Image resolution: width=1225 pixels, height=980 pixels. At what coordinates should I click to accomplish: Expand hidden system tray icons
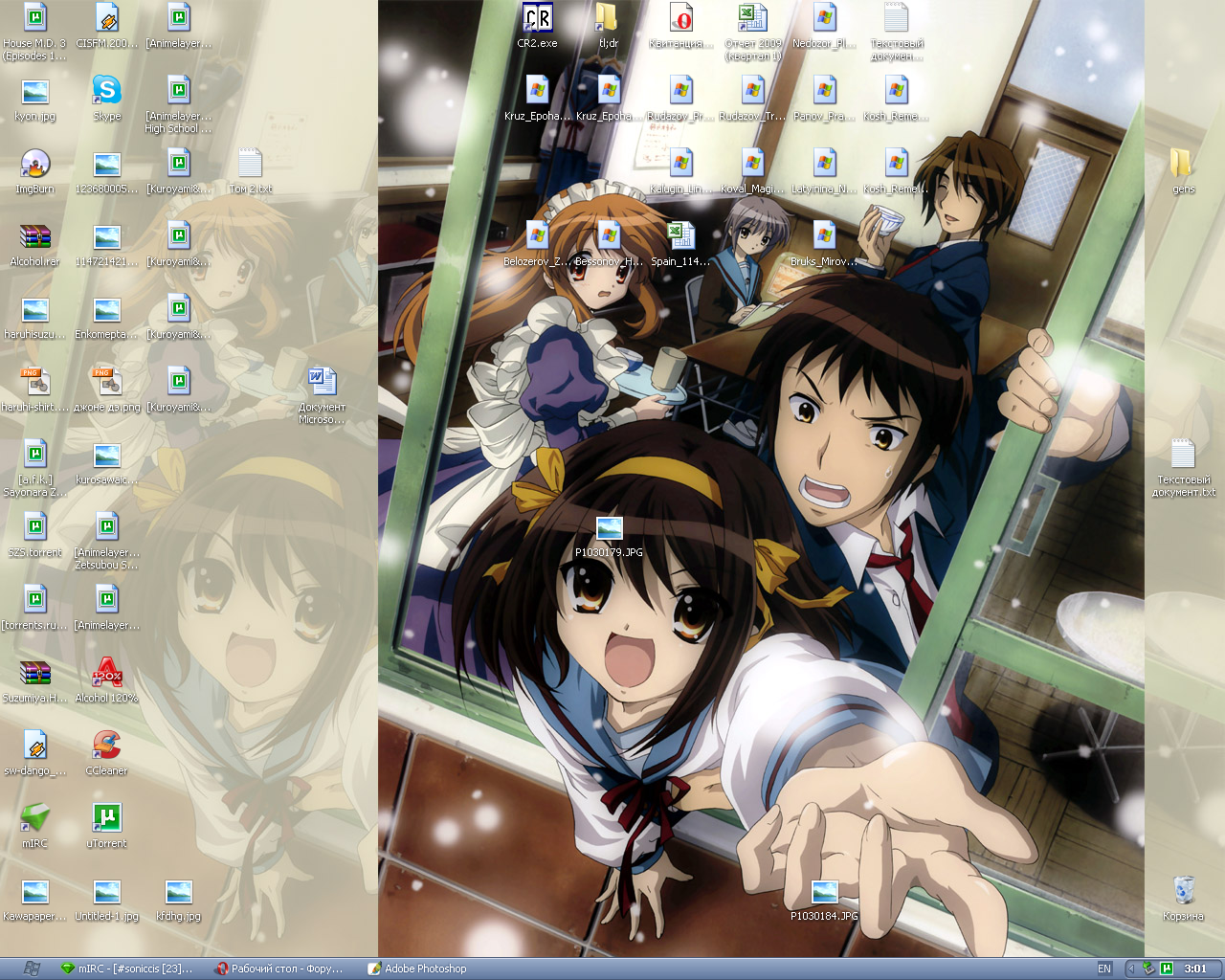pyautogui.click(x=1132, y=969)
